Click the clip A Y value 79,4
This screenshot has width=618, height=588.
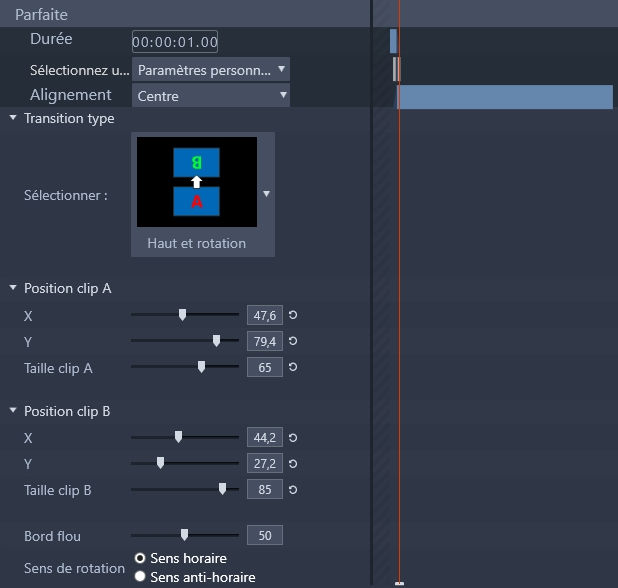(x=265, y=341)
